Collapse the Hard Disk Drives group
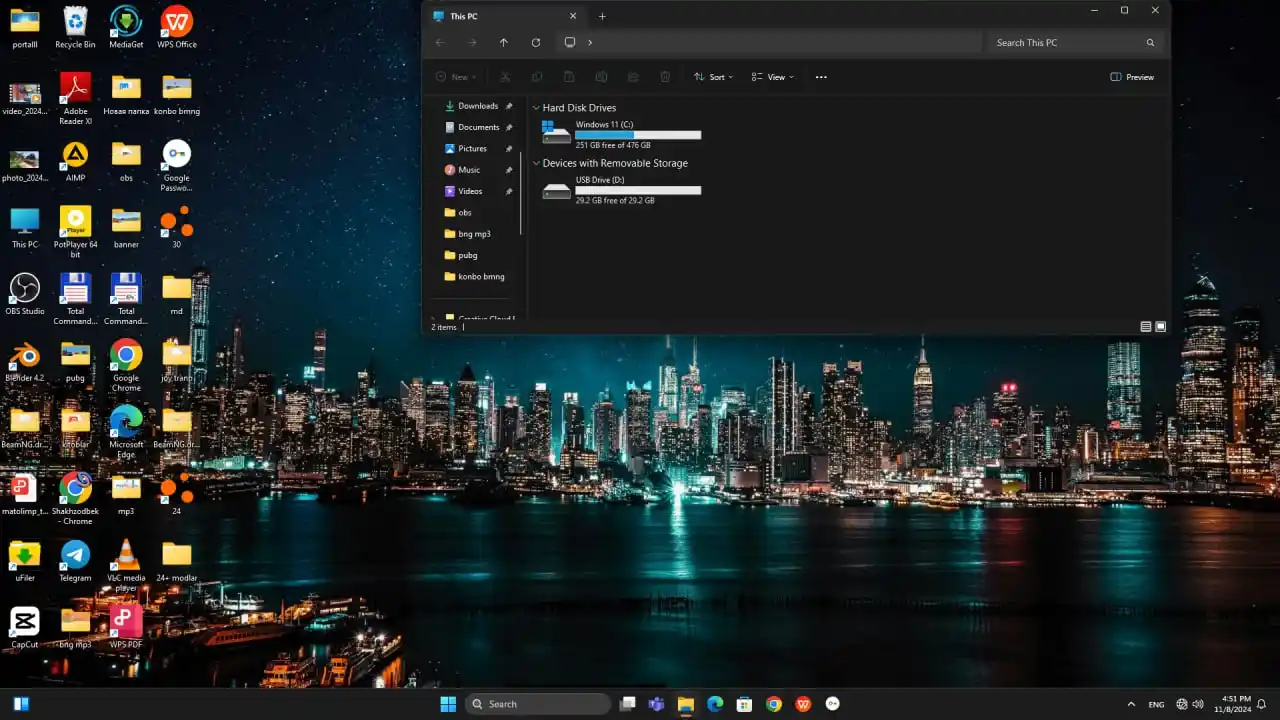 pyautogui.click(x=536, y=108)
